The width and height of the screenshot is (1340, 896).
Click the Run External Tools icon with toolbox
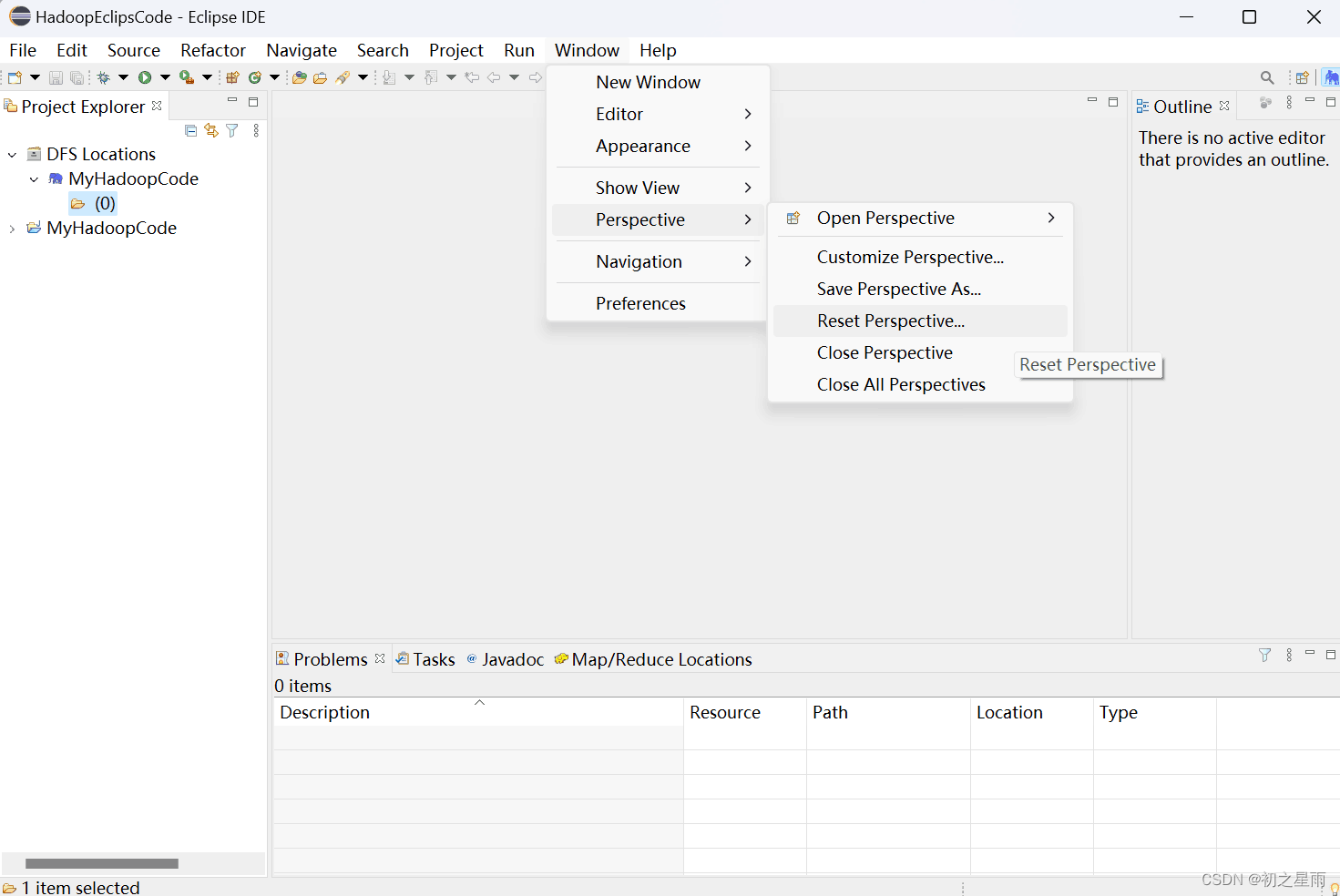(187, 77)
